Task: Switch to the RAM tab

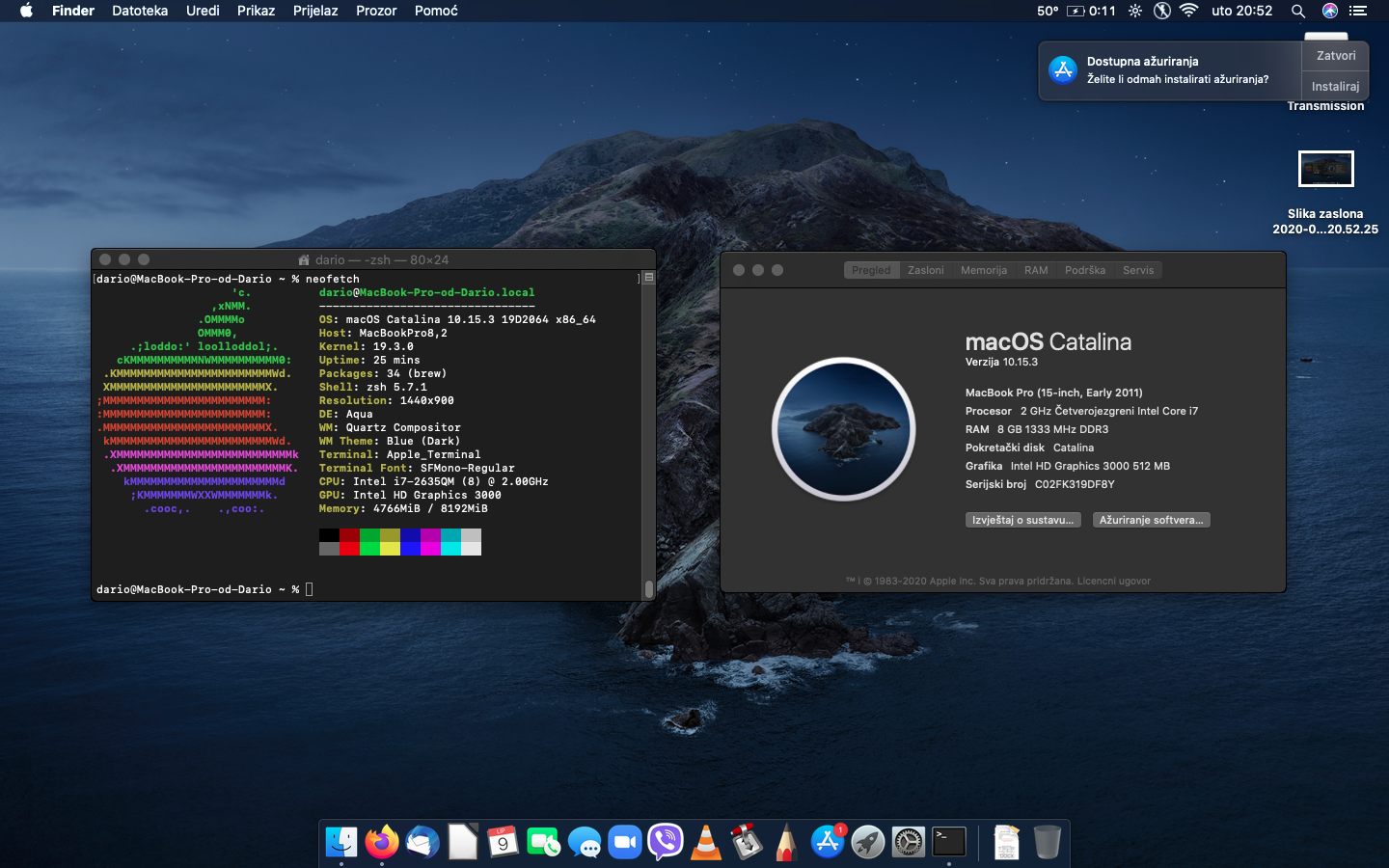Action: [1036, 270]
